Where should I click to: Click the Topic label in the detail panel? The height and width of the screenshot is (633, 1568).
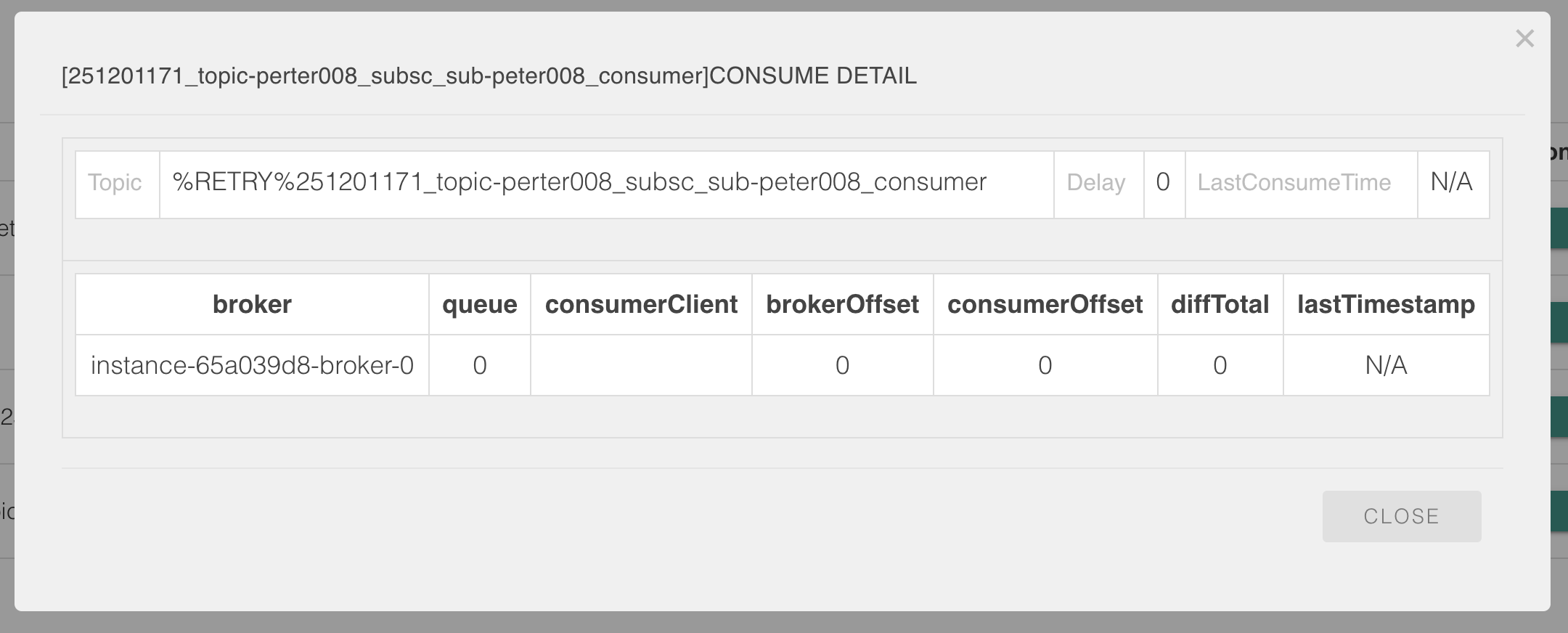(115, 183)
